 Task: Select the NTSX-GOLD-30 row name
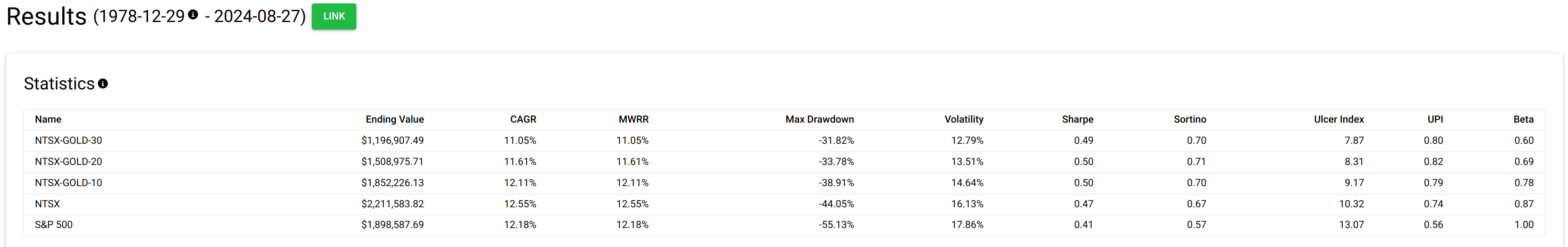tap(68, 140)
